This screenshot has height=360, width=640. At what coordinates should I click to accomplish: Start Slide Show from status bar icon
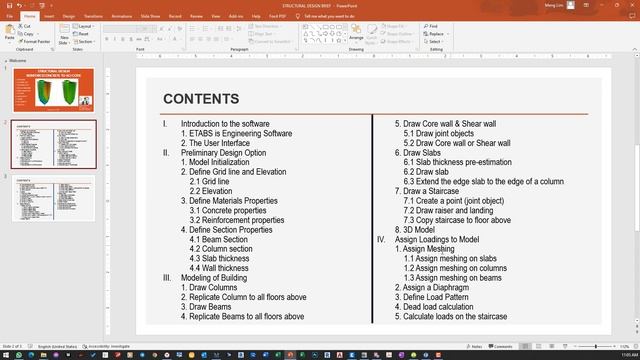coord(565,347)
